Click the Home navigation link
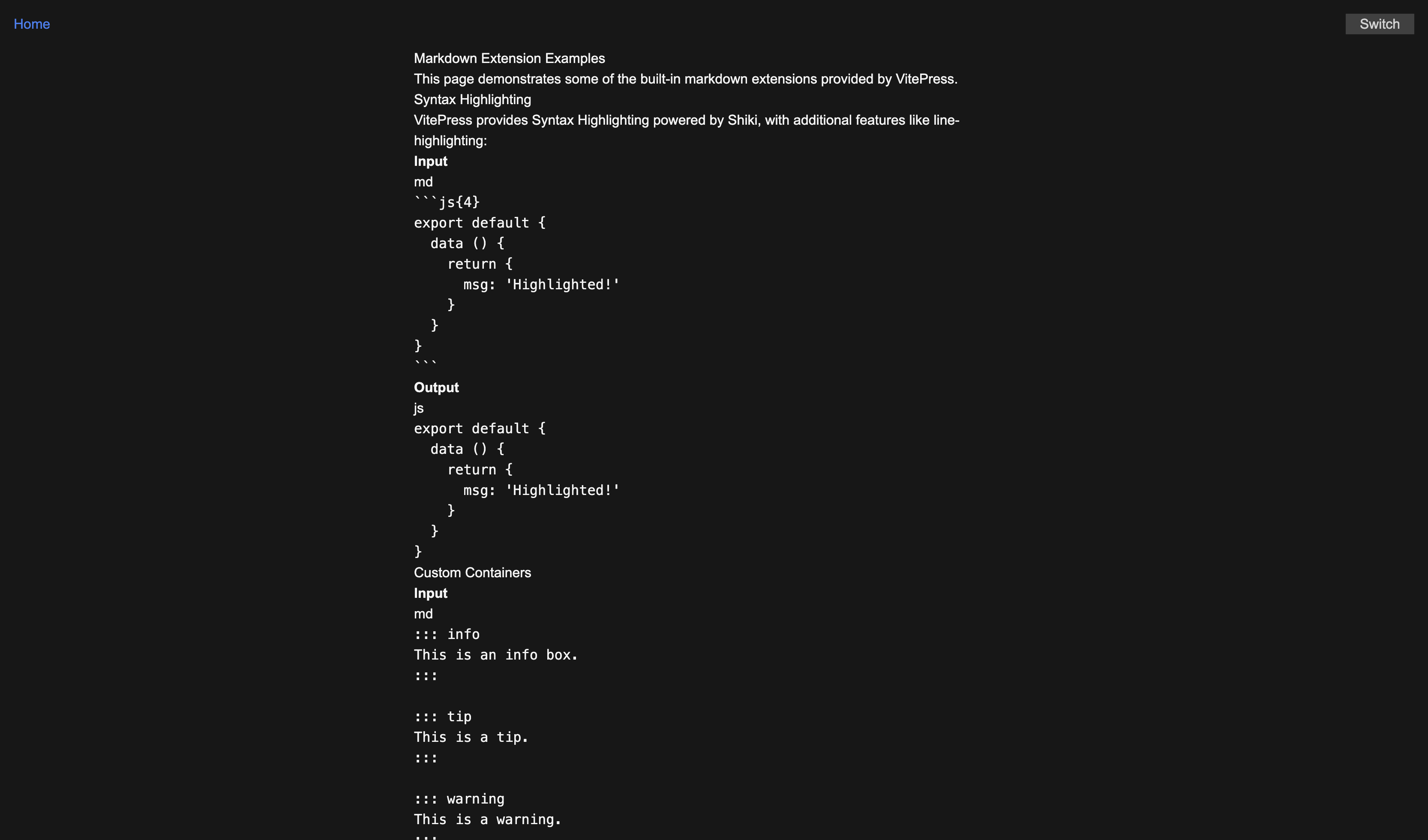This screenshot has width=1428, height=840. pos(31,23)
